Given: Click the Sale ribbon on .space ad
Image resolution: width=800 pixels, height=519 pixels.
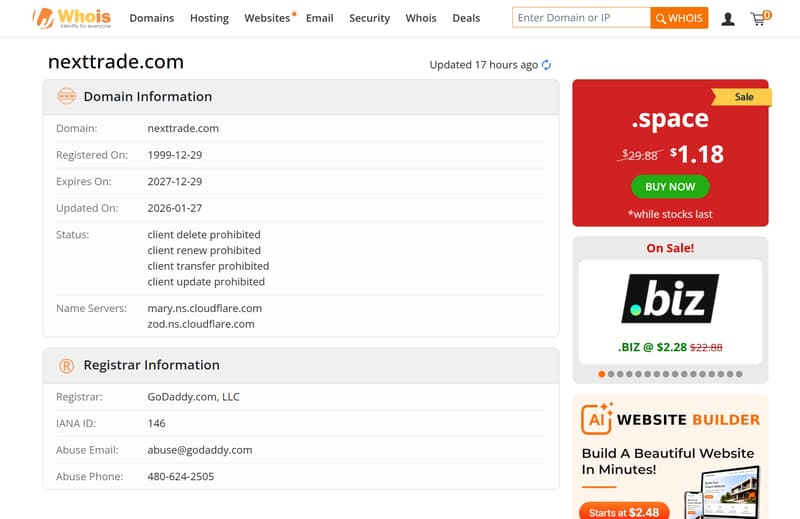Looking at the screenshot, I should [743, 97].
